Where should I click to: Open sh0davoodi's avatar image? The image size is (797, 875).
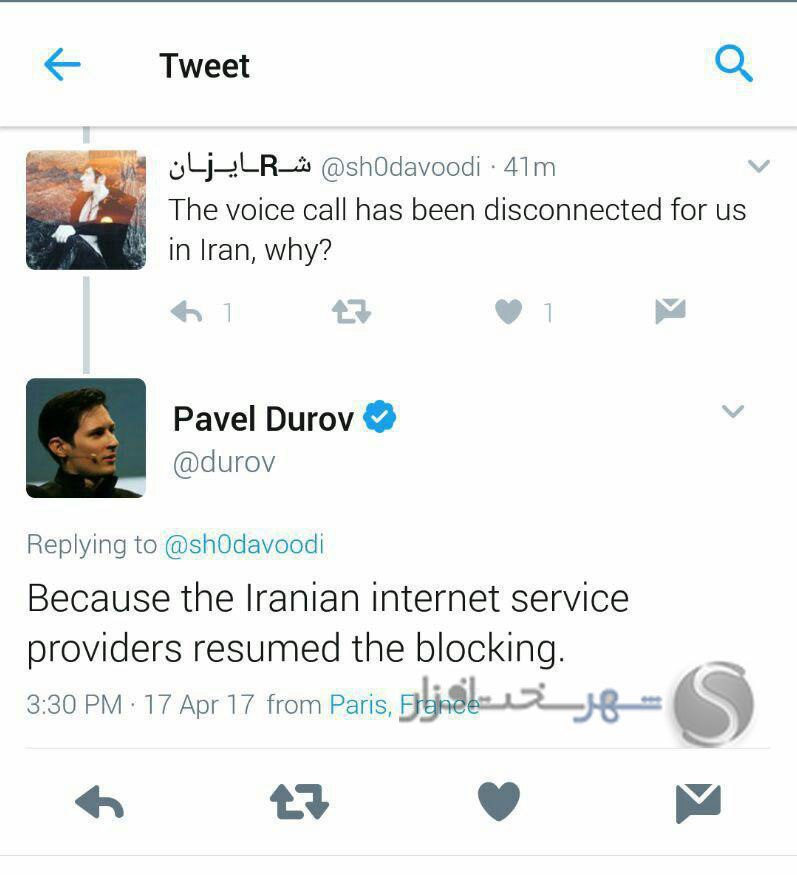86,210
